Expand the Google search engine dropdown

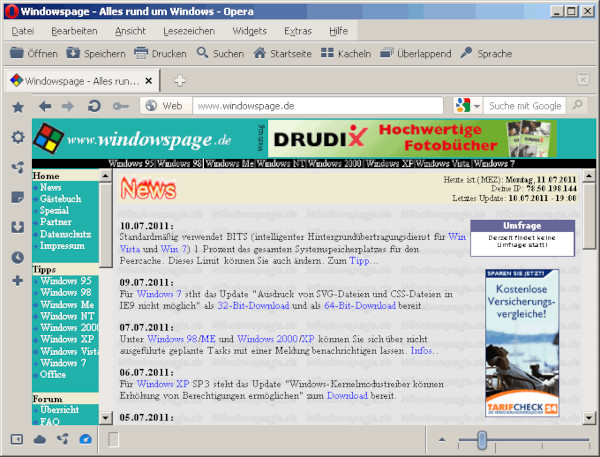coord(468,106)
